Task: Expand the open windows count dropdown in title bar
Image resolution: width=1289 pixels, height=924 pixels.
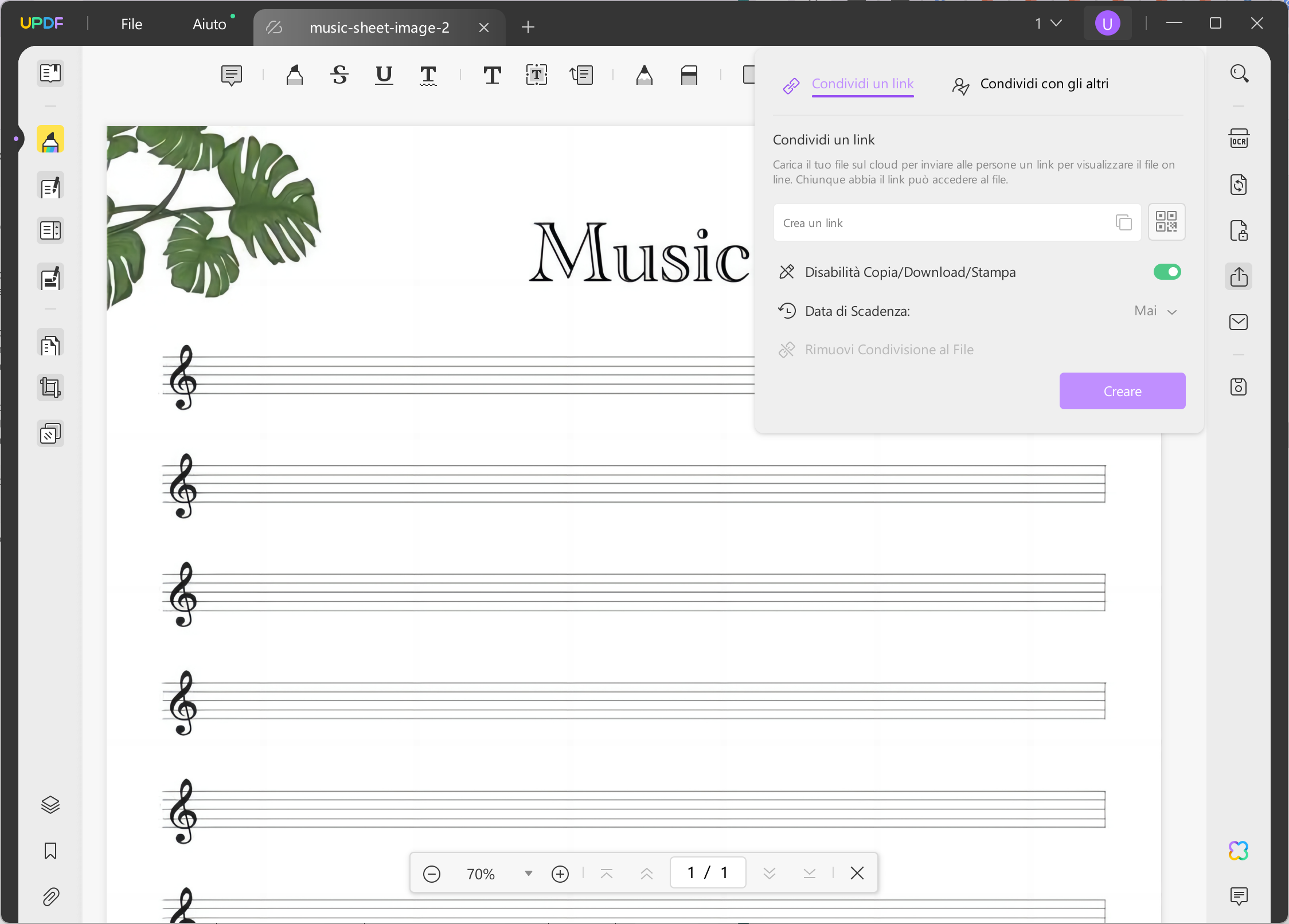Action: 1048,24
